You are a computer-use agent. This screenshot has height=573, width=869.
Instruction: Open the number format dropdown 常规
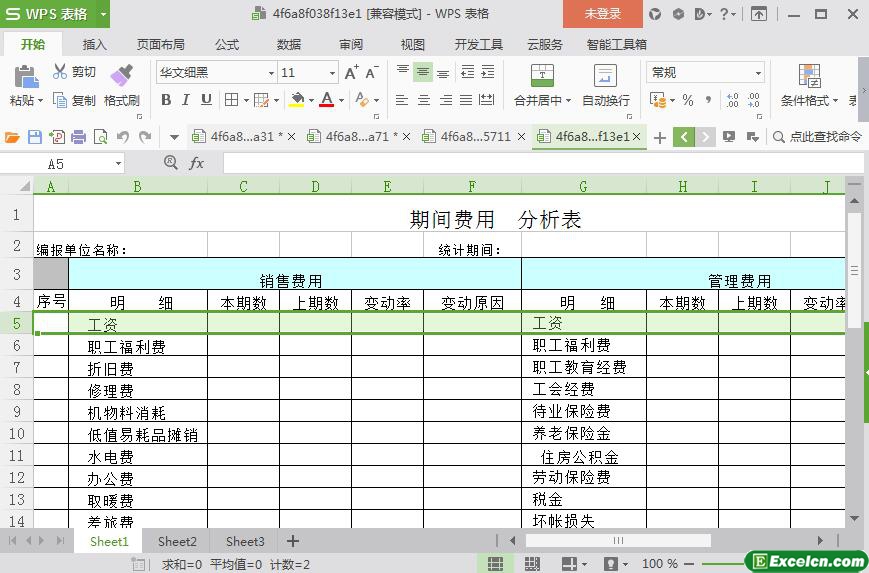[x=757, y=73]
